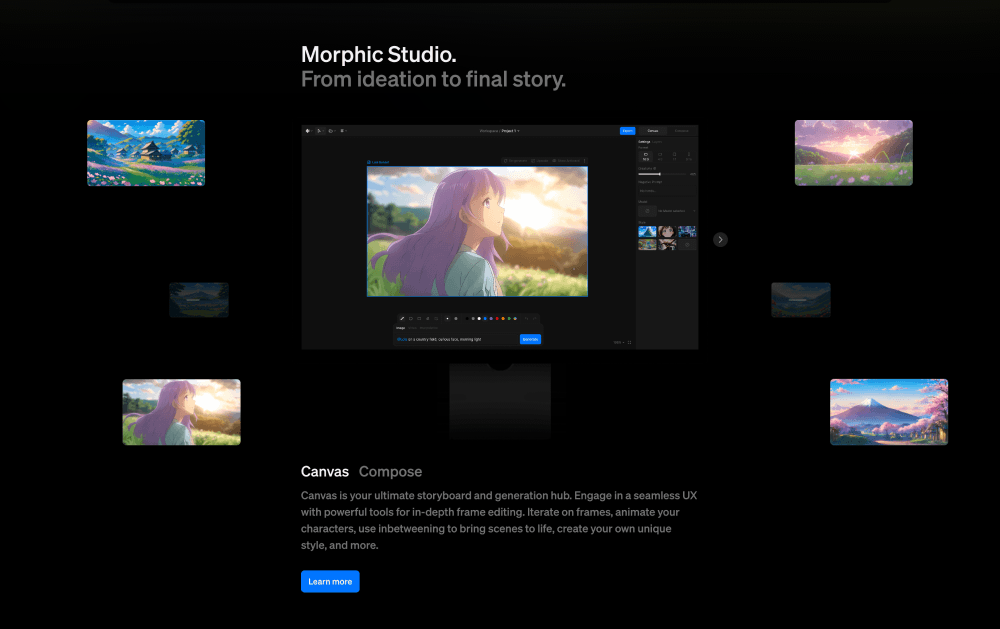Choose the small brush size dot
Viewport: 1000px width, 629px height.
click(x=447, y=318)
